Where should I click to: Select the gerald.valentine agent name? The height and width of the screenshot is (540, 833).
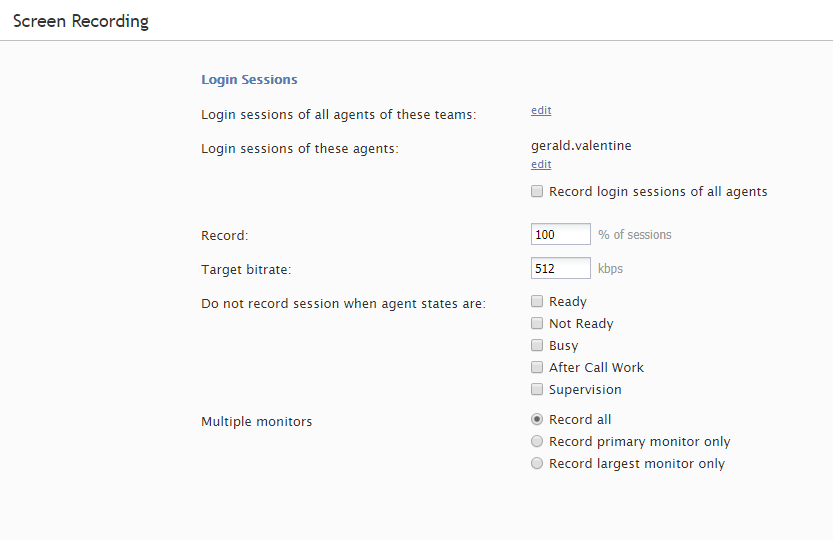581,146
